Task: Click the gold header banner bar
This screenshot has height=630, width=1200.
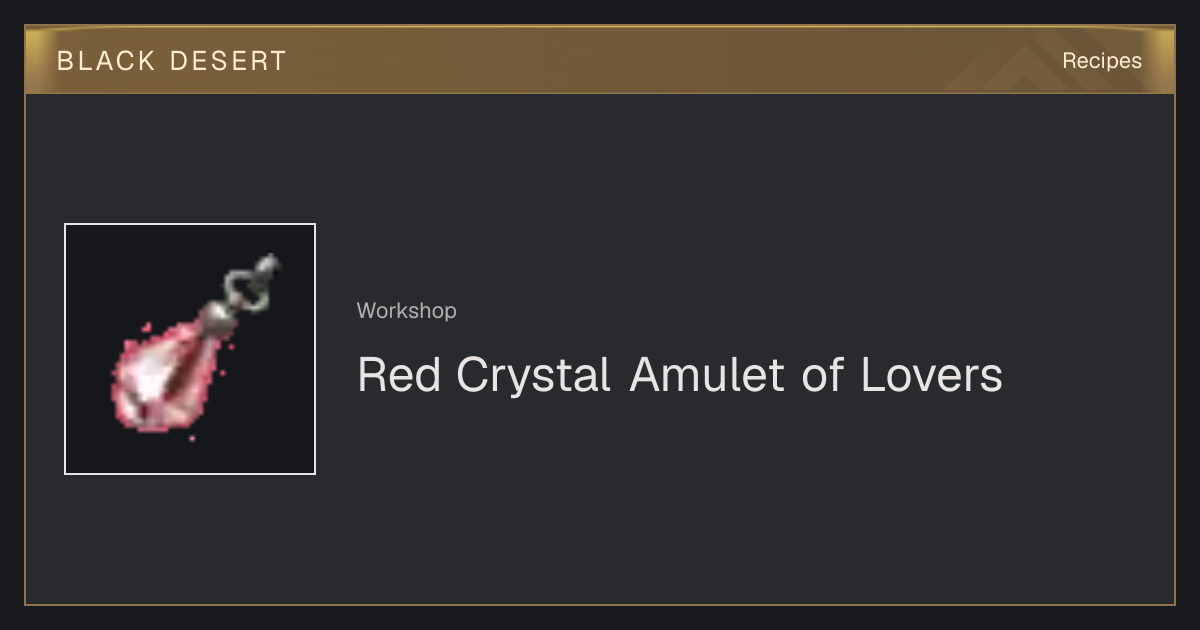Action: [600, 60]
